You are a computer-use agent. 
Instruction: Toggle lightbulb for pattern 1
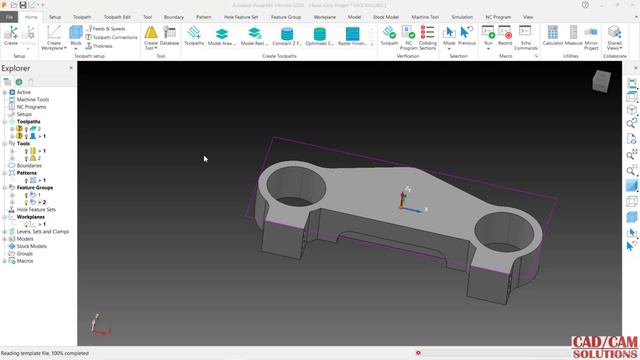[26, 180]
